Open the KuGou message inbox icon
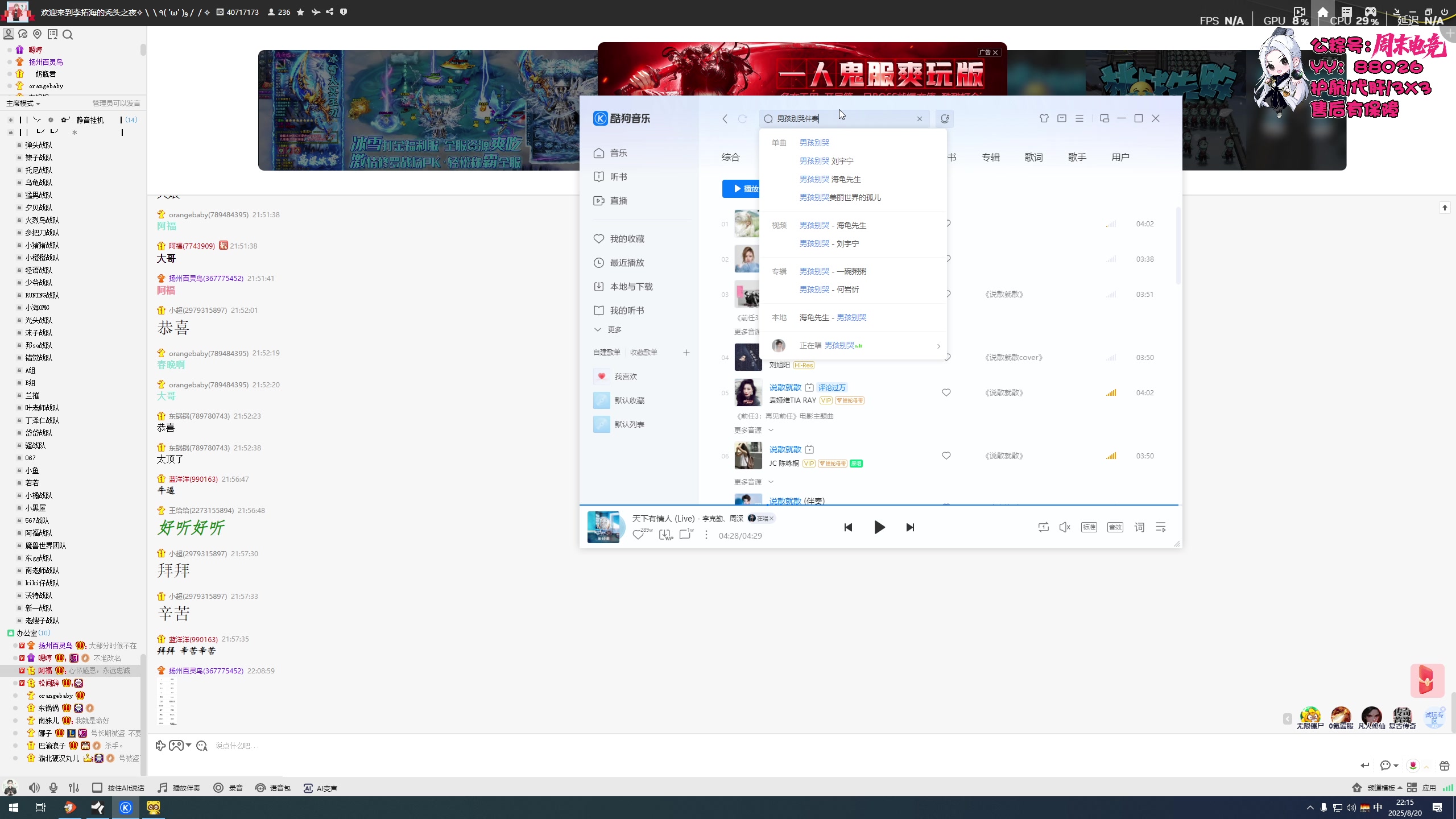 coord(1062,118)
